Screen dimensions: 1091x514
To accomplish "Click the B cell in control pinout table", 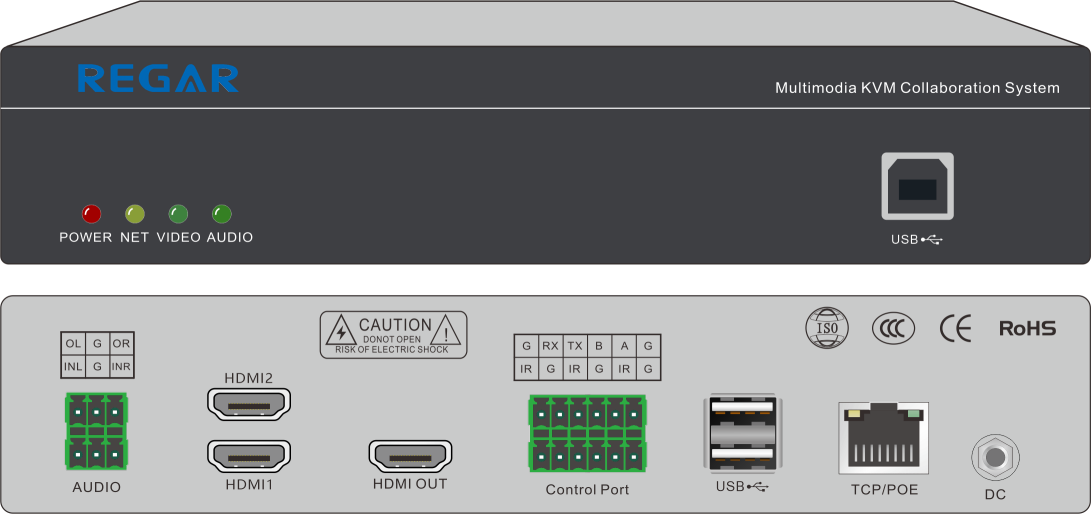I will 599,346.
